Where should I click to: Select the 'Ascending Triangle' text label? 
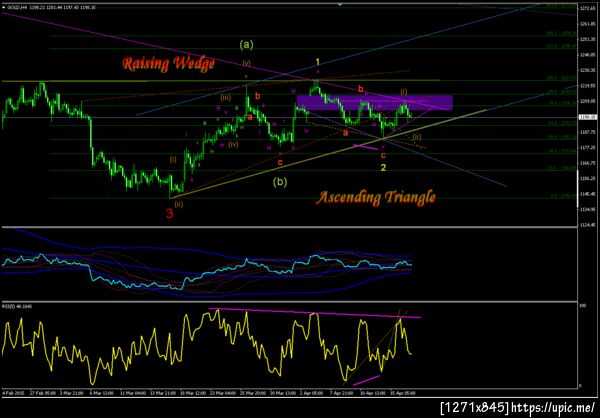376,198
